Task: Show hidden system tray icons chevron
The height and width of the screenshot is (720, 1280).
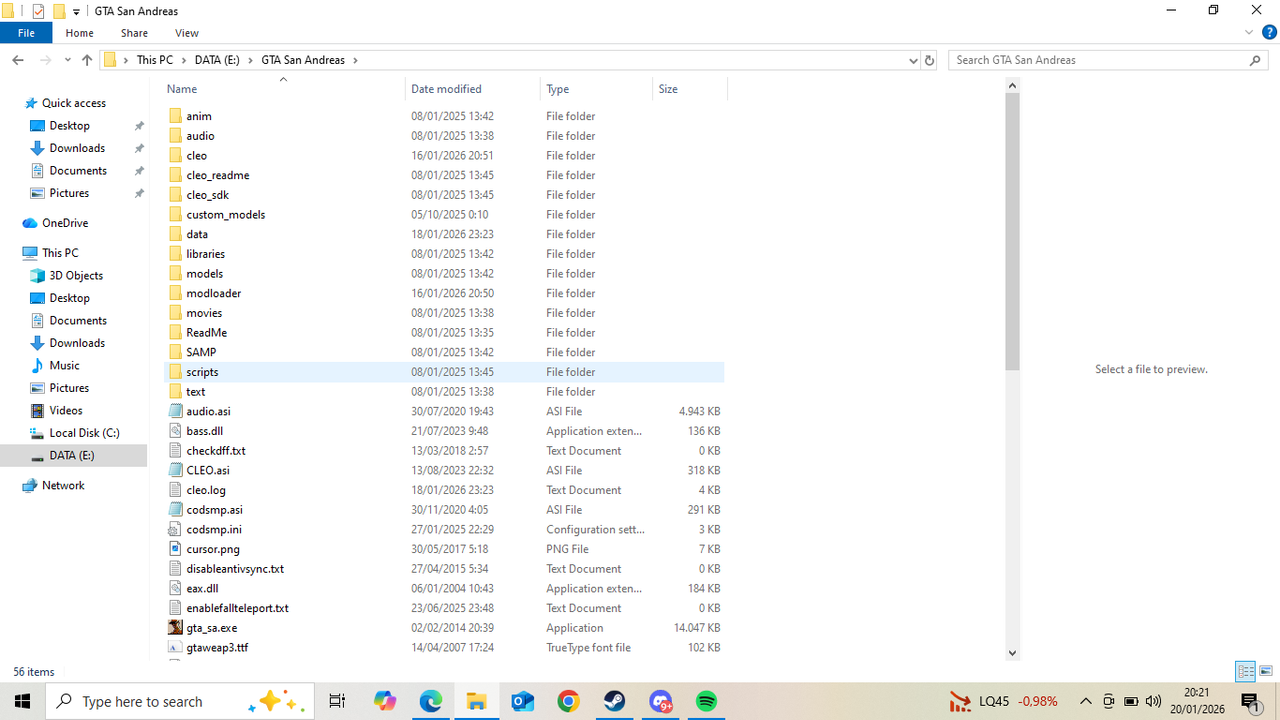Action: [1086, 701]
